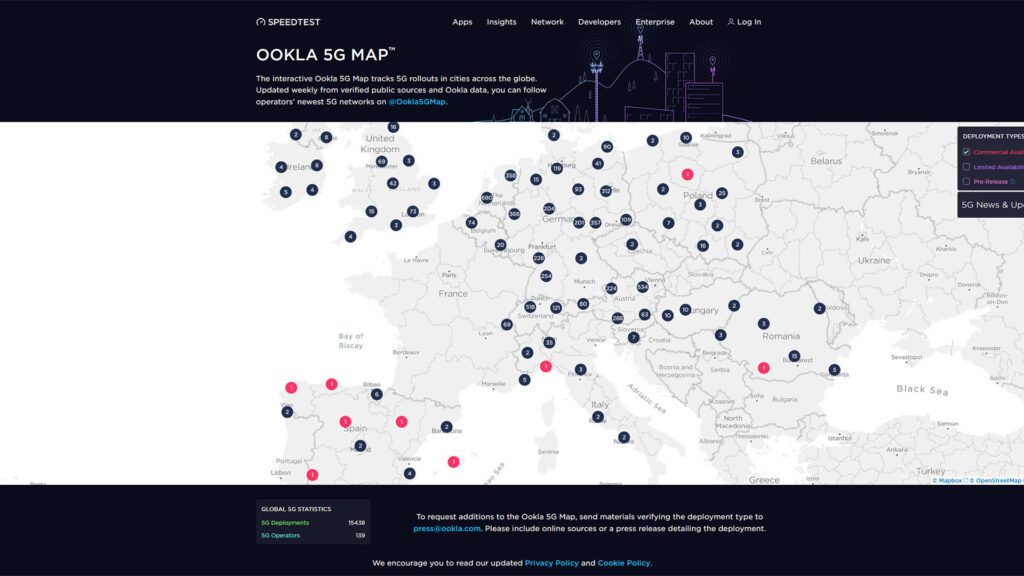
Task: Click the 366 cluster marker in western Germany
Action: 514,214
